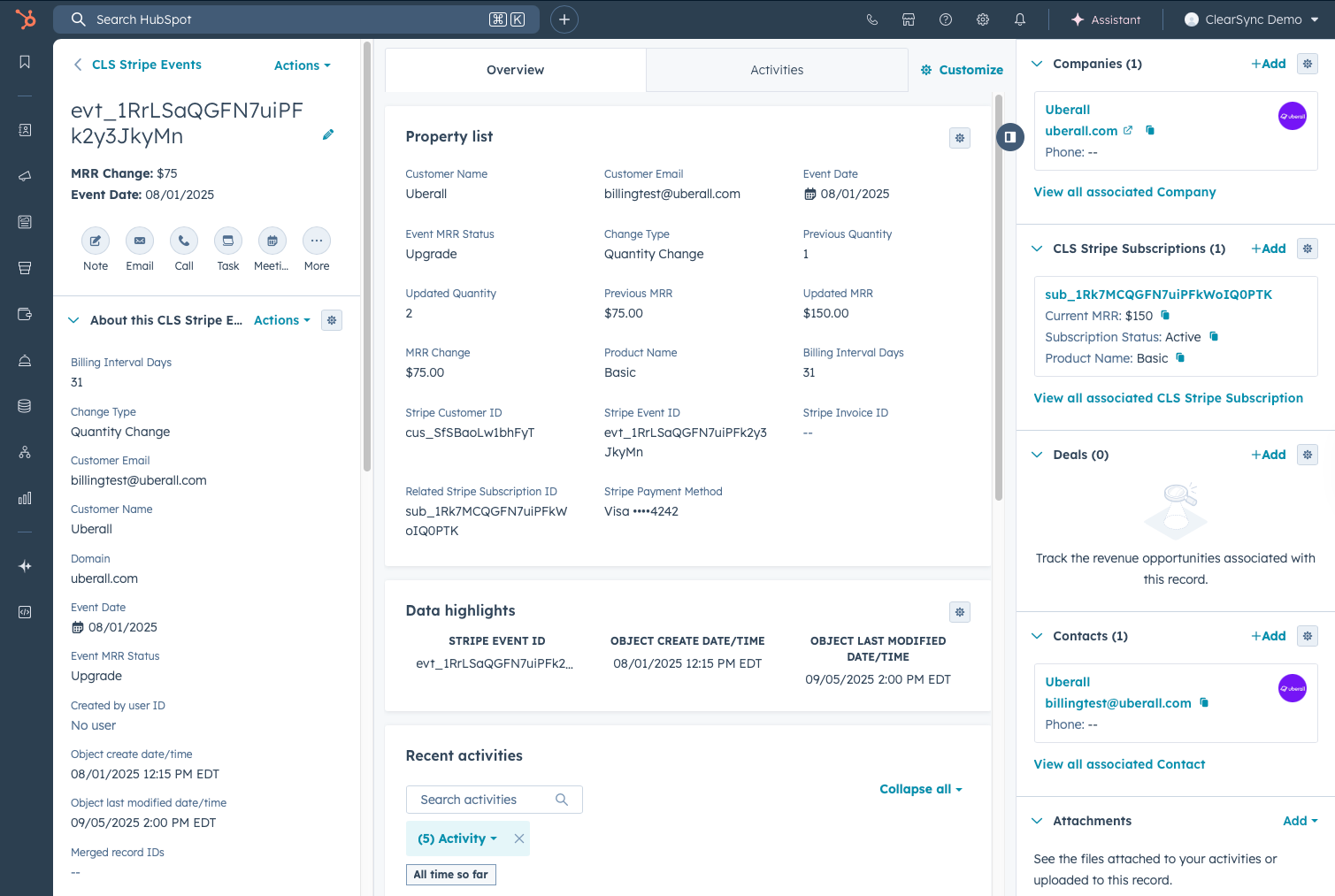The image size is (1335, 896).
Task: Collapse the Companies (1) section
Action: 1037,64
